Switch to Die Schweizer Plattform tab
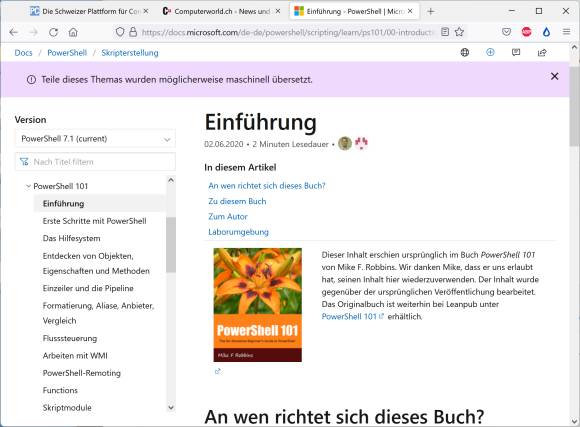 pyautogui.click(x=88, y=11)
